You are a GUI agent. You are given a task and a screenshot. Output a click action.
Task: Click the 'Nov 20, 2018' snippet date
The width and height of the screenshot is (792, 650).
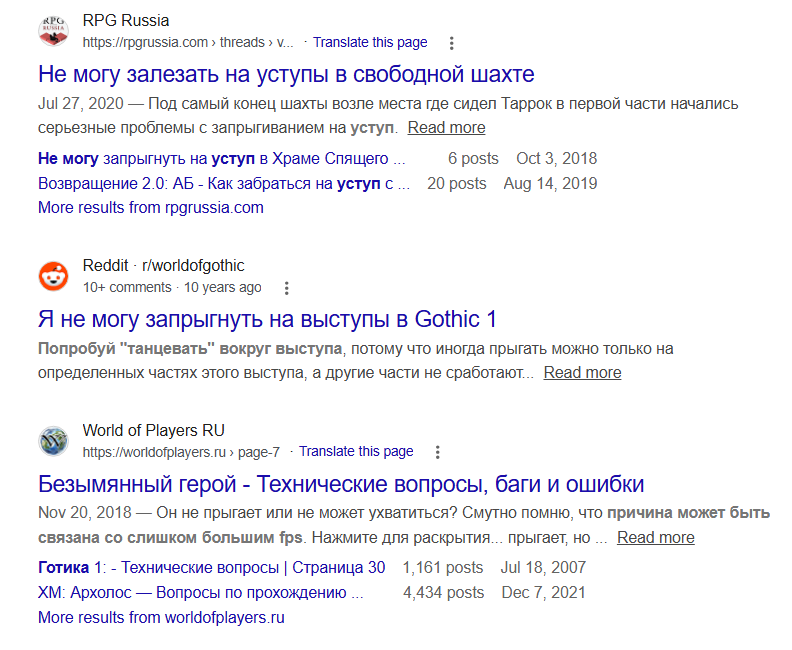click(85, 513)
